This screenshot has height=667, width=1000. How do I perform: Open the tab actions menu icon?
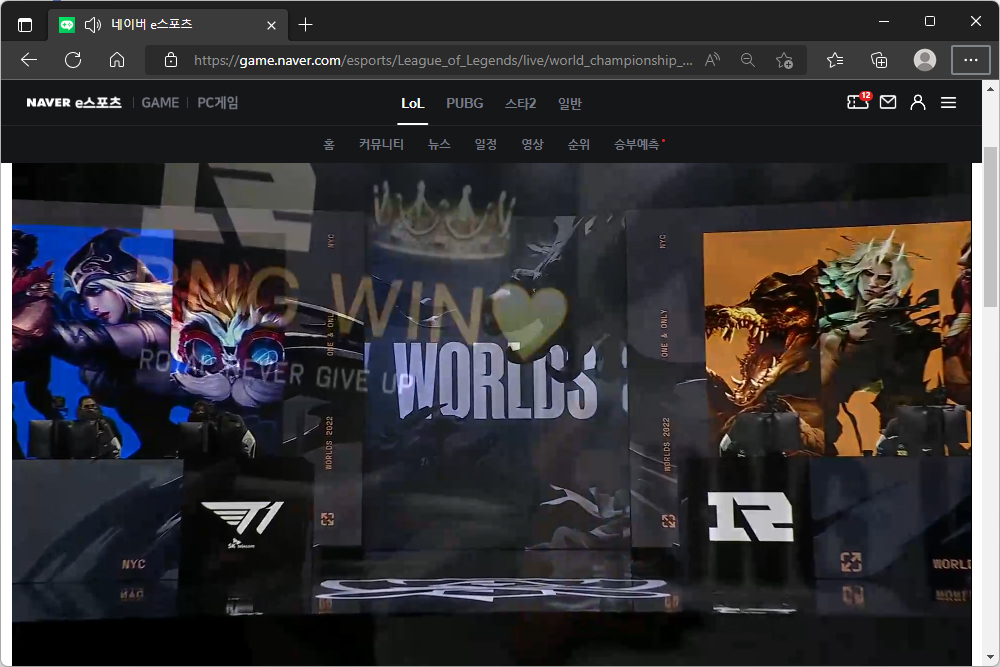click(25, 25)
